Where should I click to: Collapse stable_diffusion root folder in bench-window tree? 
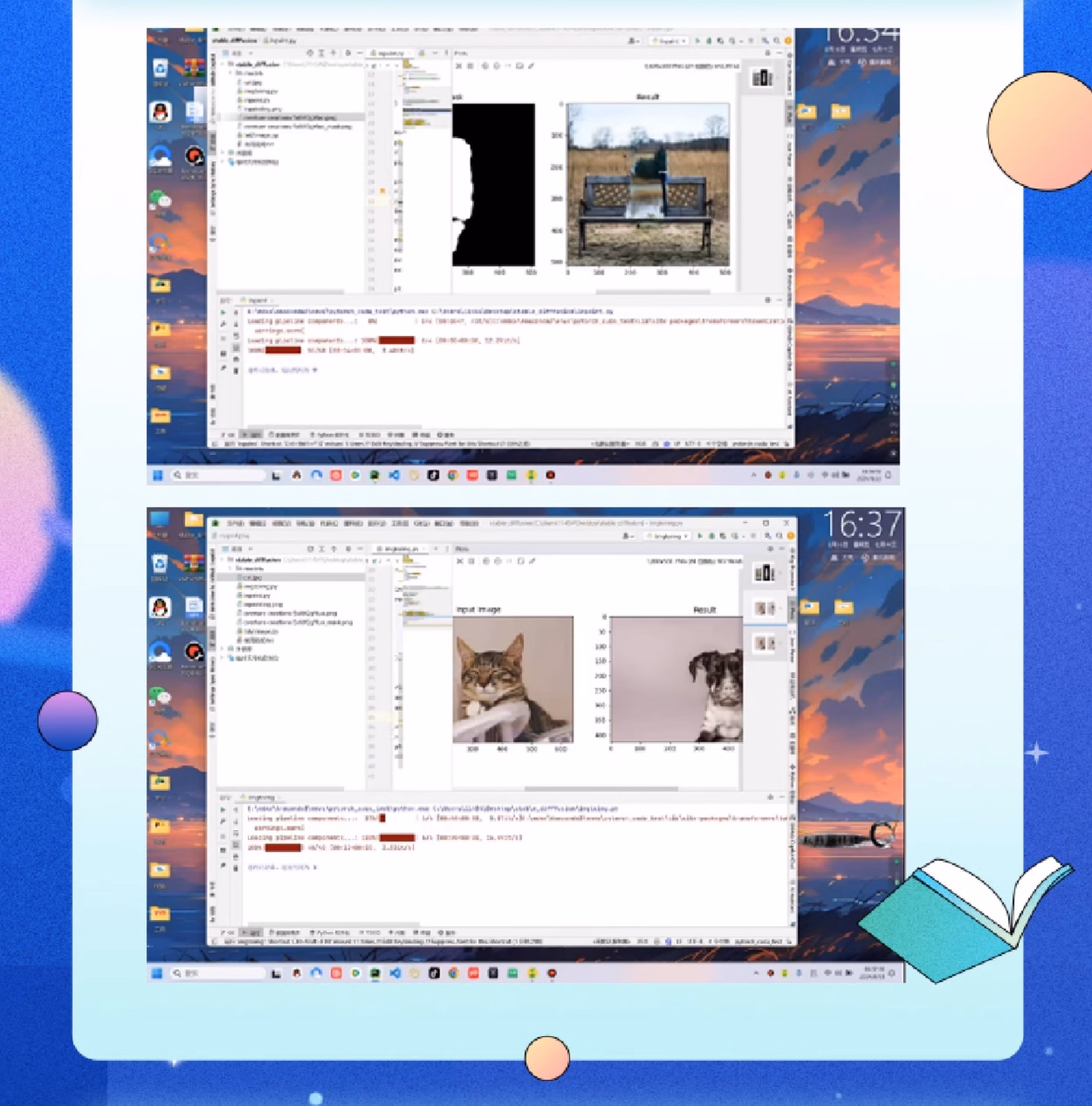(223, 64)
